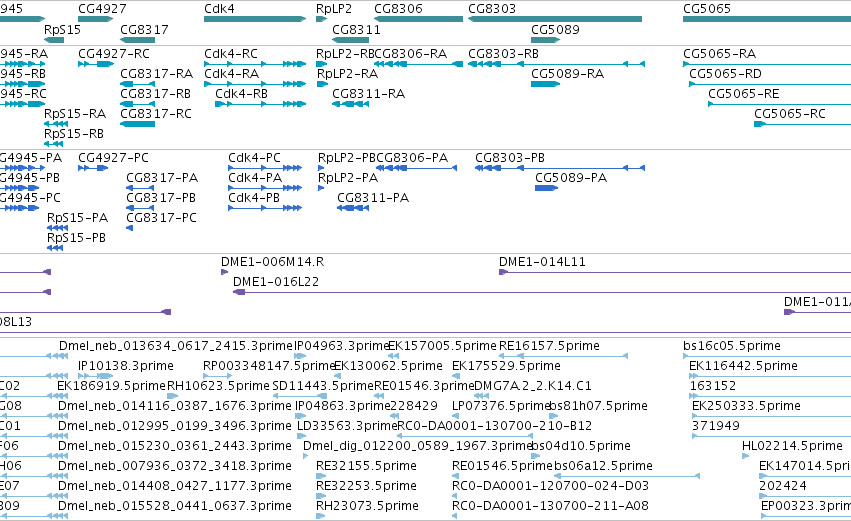
Task: Click BAC end DME1-006M14.R
Action: pos(272,262)
